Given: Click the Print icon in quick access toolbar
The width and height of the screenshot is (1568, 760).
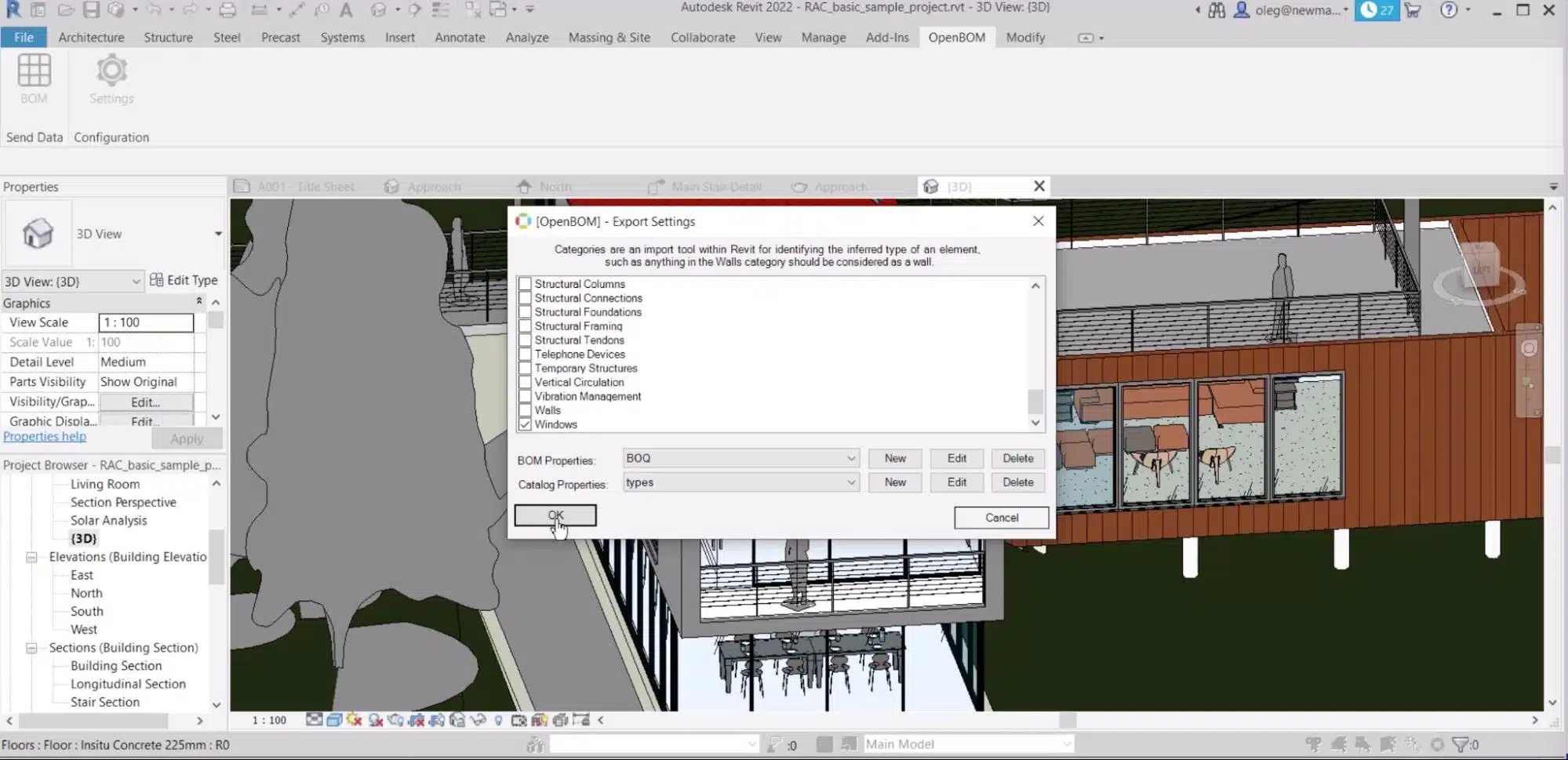Looking at the screenshot, I should 227,10.
